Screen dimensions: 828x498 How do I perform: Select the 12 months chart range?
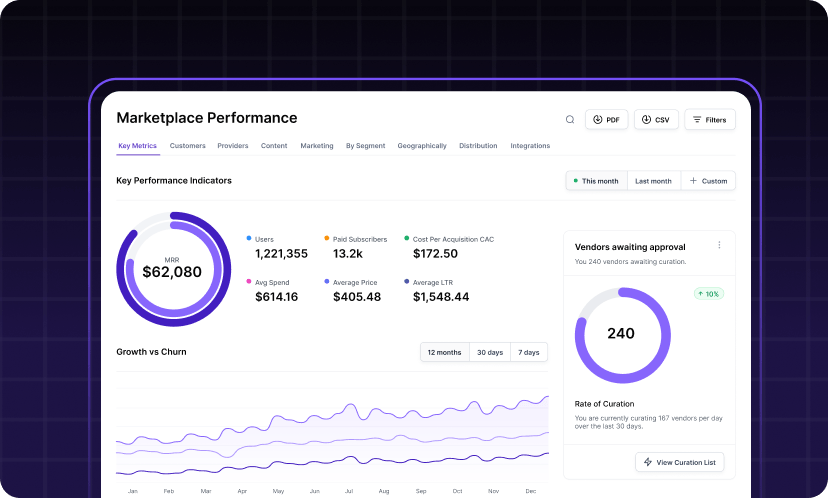[x=444, y=352]
